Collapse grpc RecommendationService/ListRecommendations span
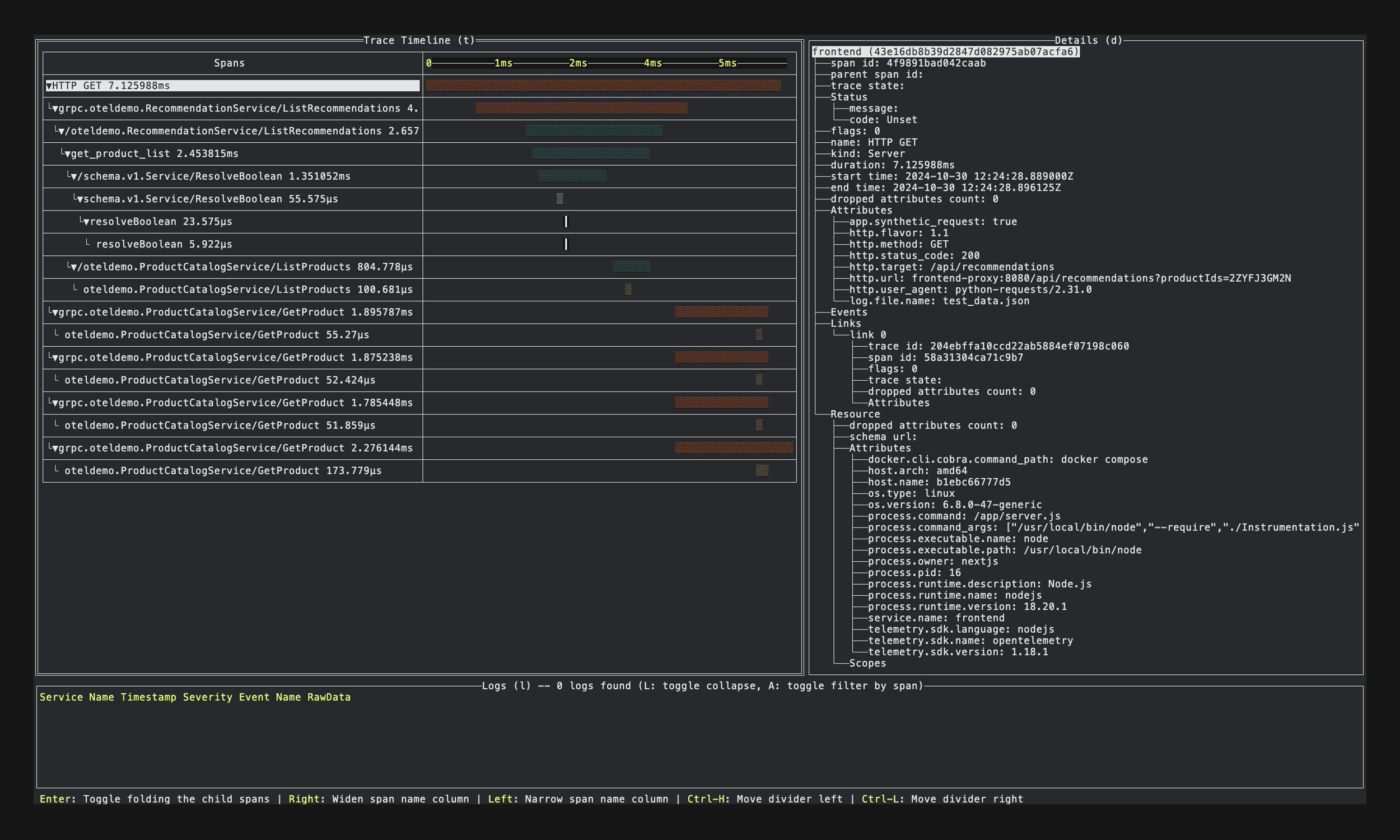This screenshot has width=1400, height=840. click(x=55, y=109)
